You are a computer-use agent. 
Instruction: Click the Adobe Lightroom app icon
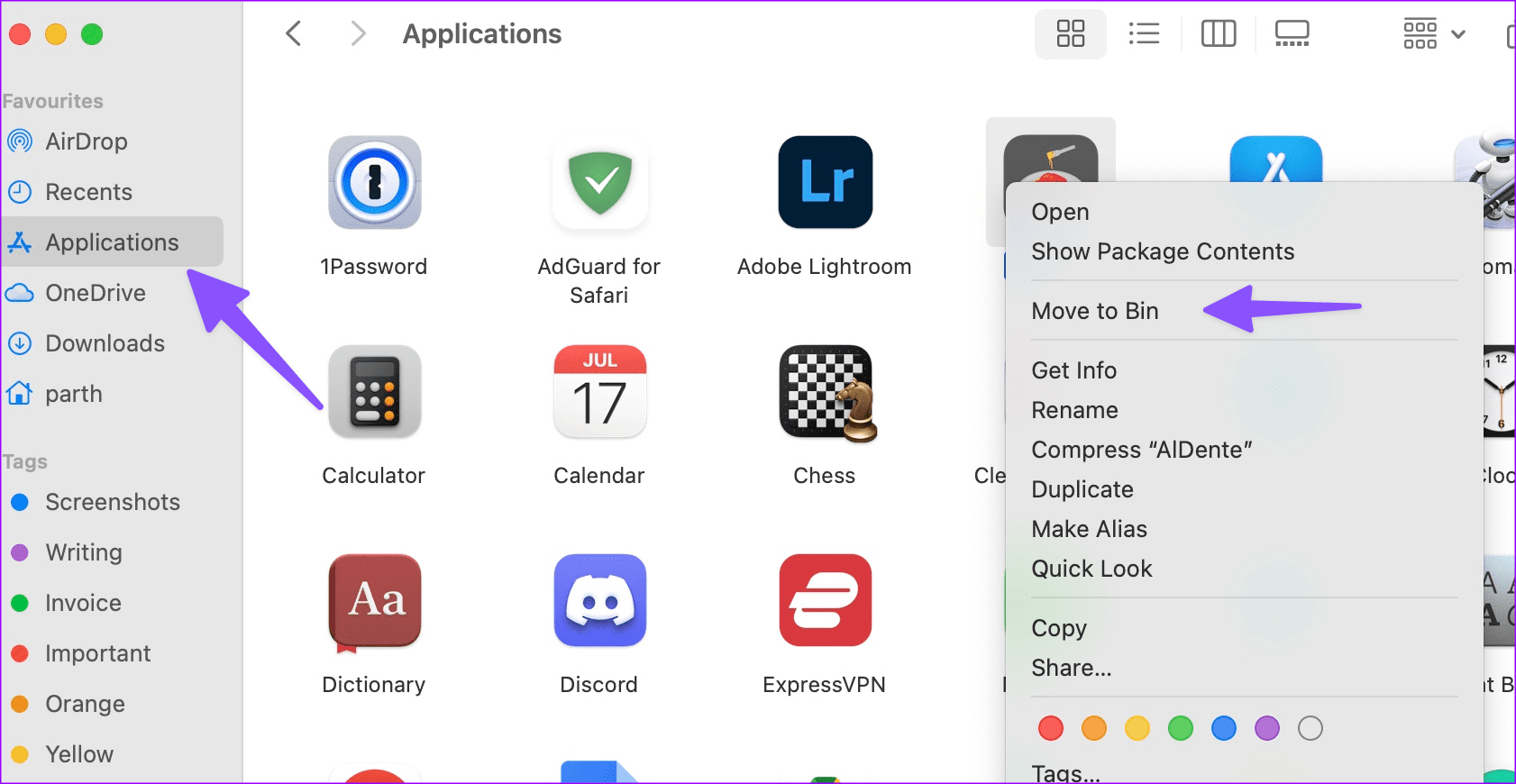[825, 183]
